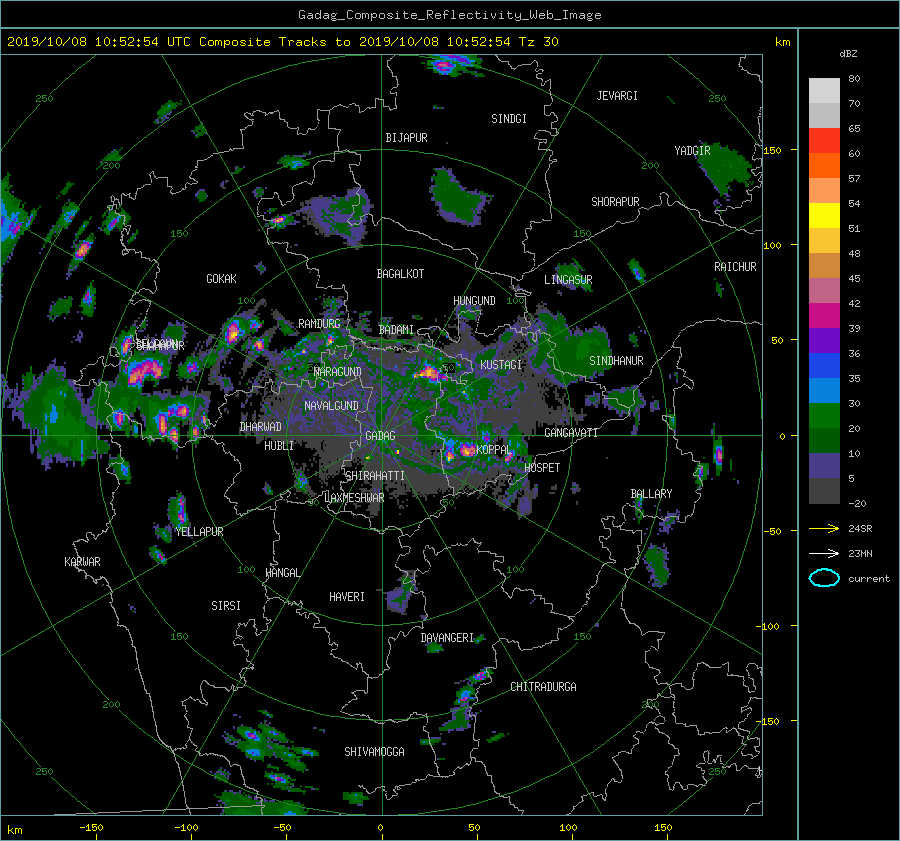This screenshot has height=841, width=900.
Task: Click the GOKAK city label
Action: click(221, 278)
